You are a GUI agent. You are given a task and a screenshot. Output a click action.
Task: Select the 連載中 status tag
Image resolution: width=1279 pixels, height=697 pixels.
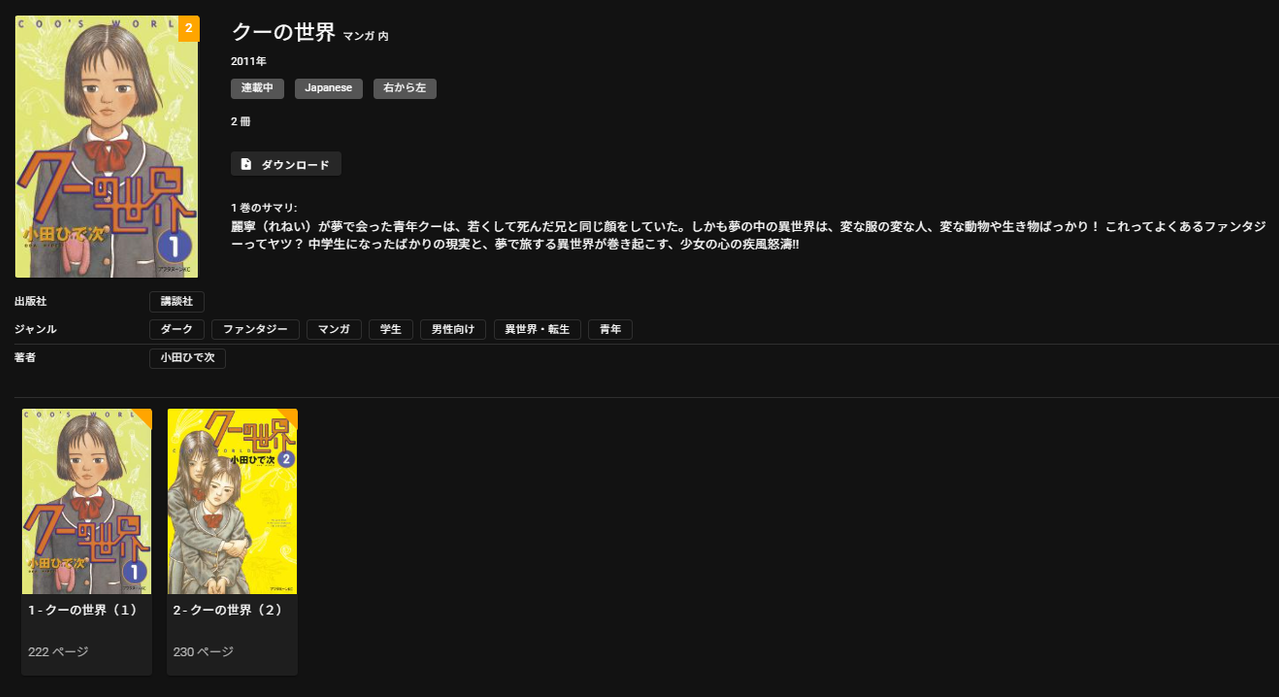click(x=257, y=88)
